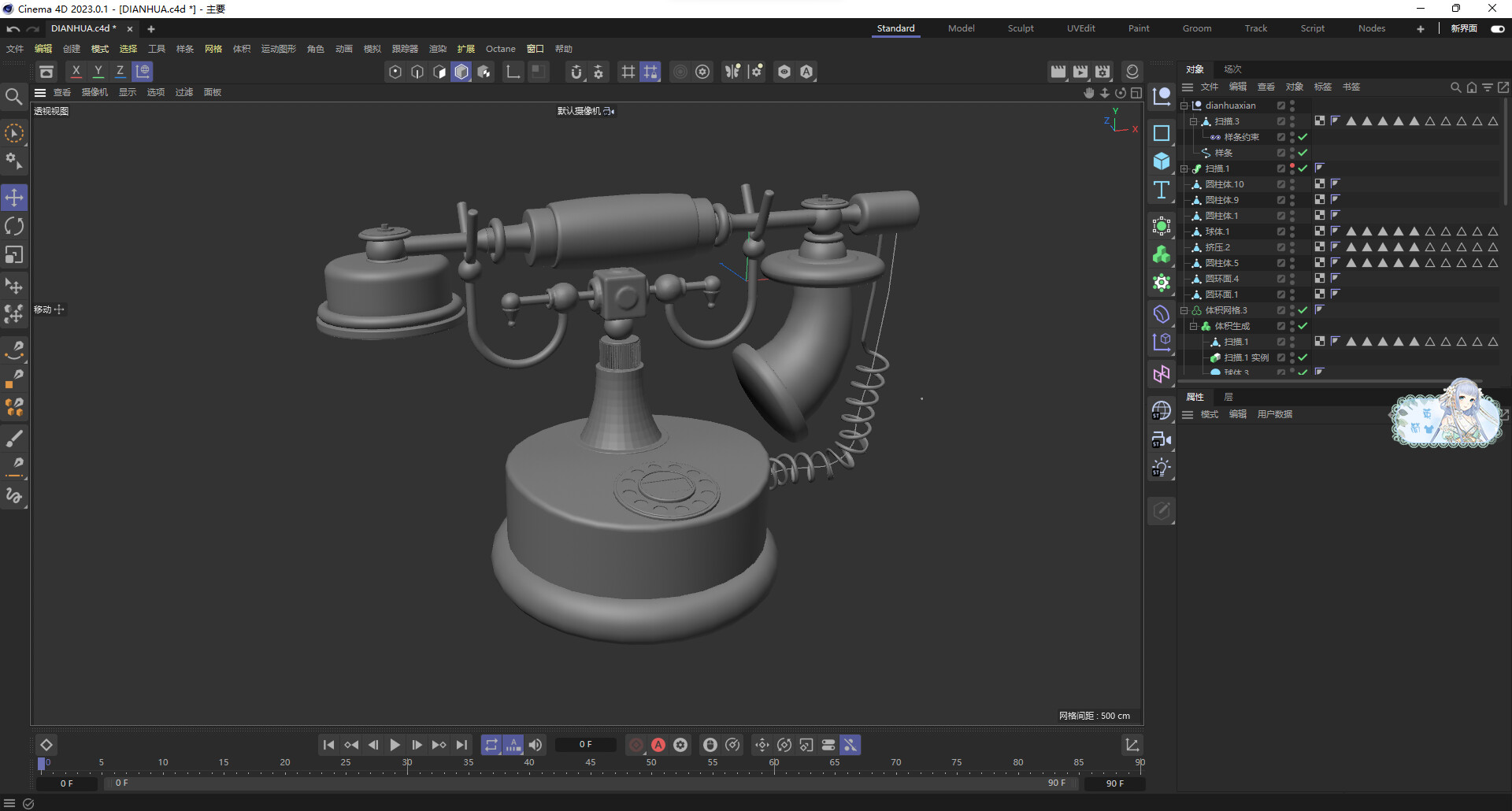This screenshot has width=1512, height=811.
Task: Open the 摄像机 viewport menu
Action: point(94,92)
